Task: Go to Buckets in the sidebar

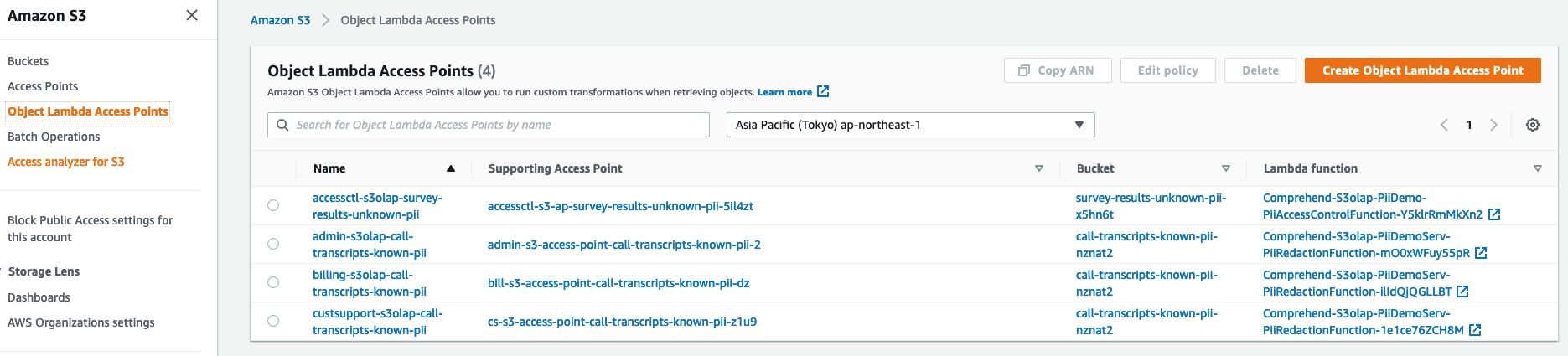Action: click(x=28, y=61)
